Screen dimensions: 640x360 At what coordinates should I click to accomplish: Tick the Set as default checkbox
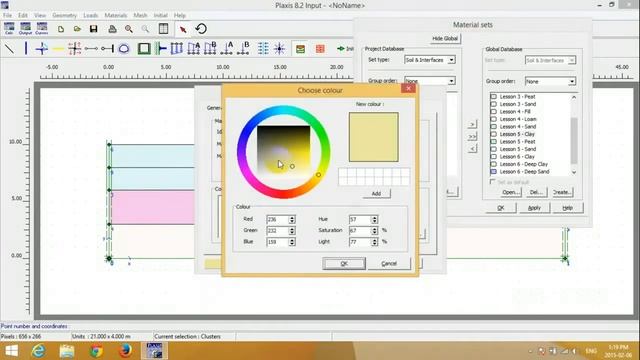point(493,182)
